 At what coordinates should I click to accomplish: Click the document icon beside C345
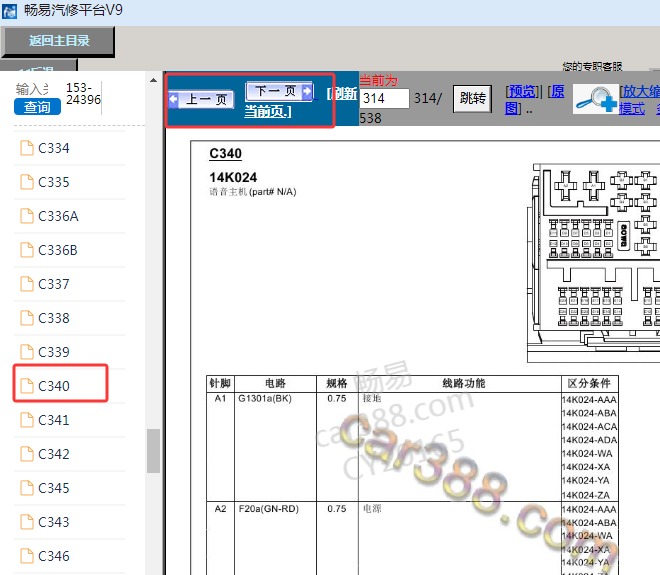[x=27, y=488]
